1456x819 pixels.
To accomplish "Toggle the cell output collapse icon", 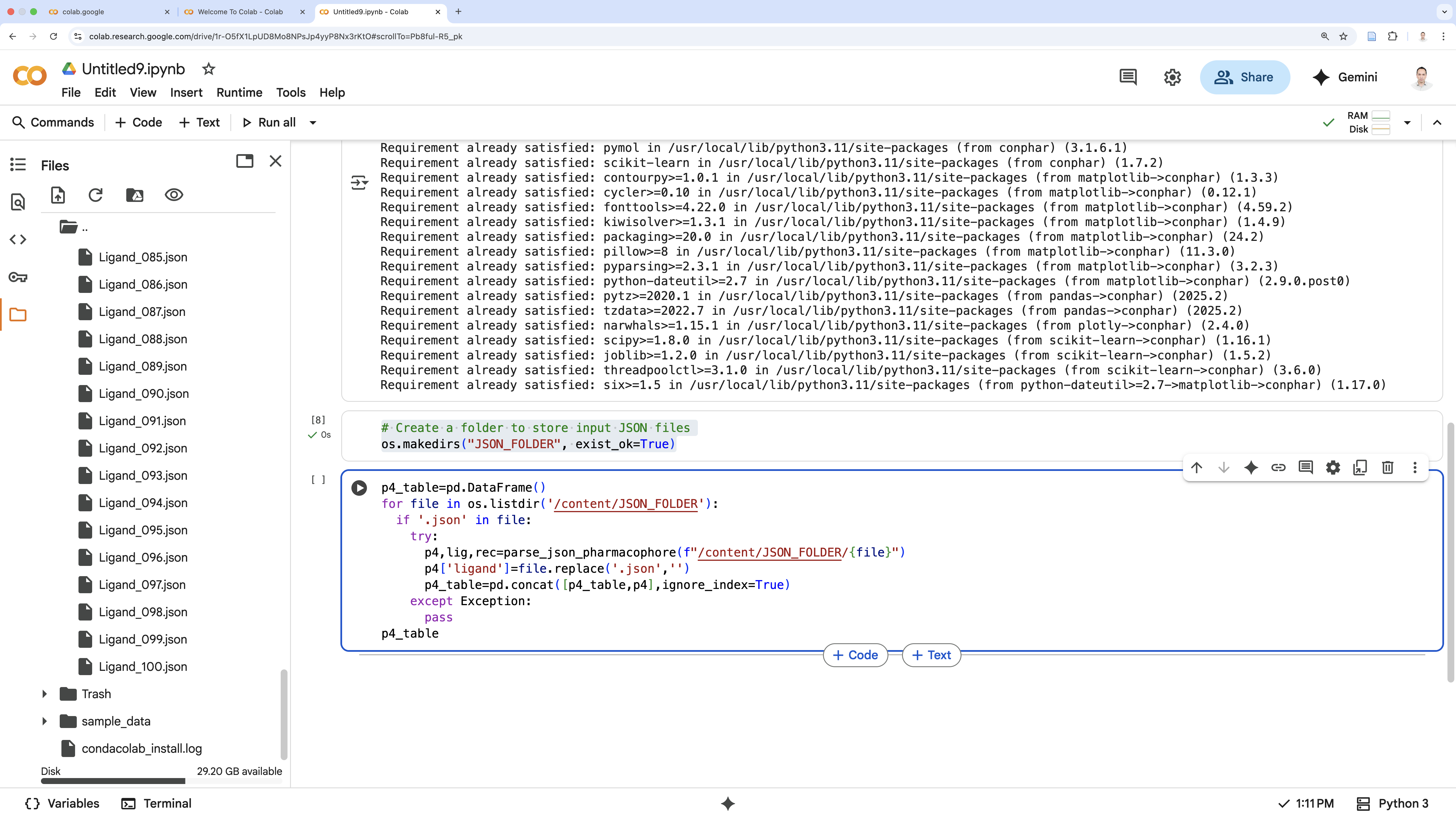I will (x=359, y=183).
